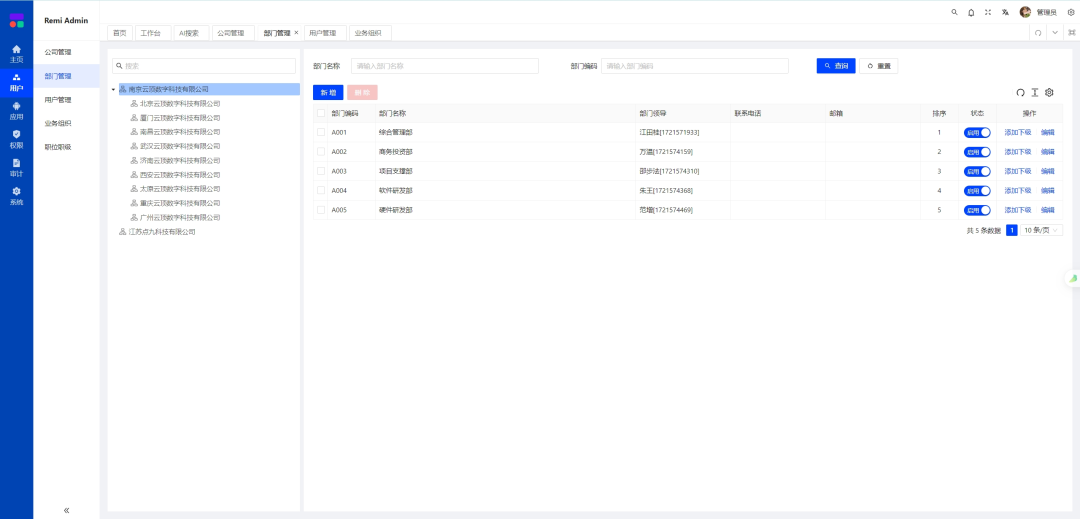The width and height of the screenshot is (1080, 519).
Task: Open the 10 条/页 page size dropdown
Action: (1042, 230)
